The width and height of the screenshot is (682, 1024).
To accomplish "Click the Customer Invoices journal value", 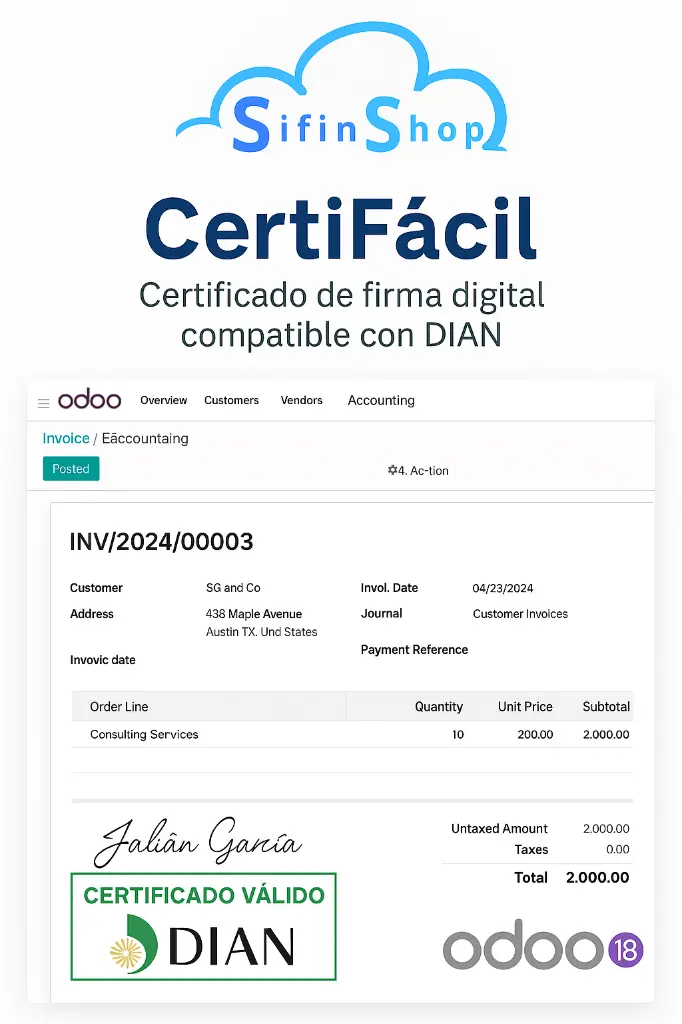I will click(x=520, y=614).
